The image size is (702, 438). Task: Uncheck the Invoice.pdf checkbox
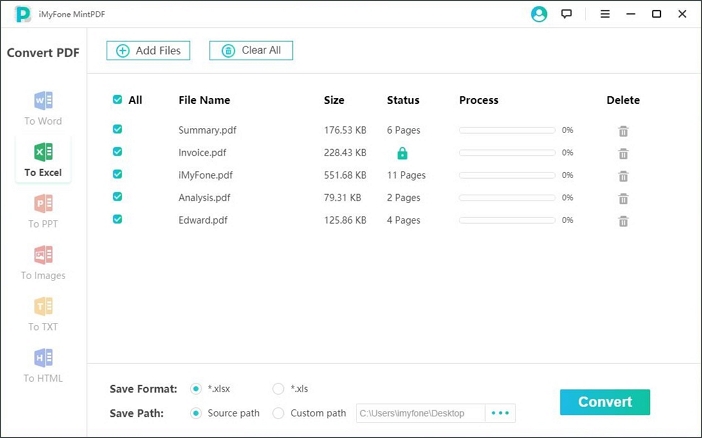coord(117,151)
